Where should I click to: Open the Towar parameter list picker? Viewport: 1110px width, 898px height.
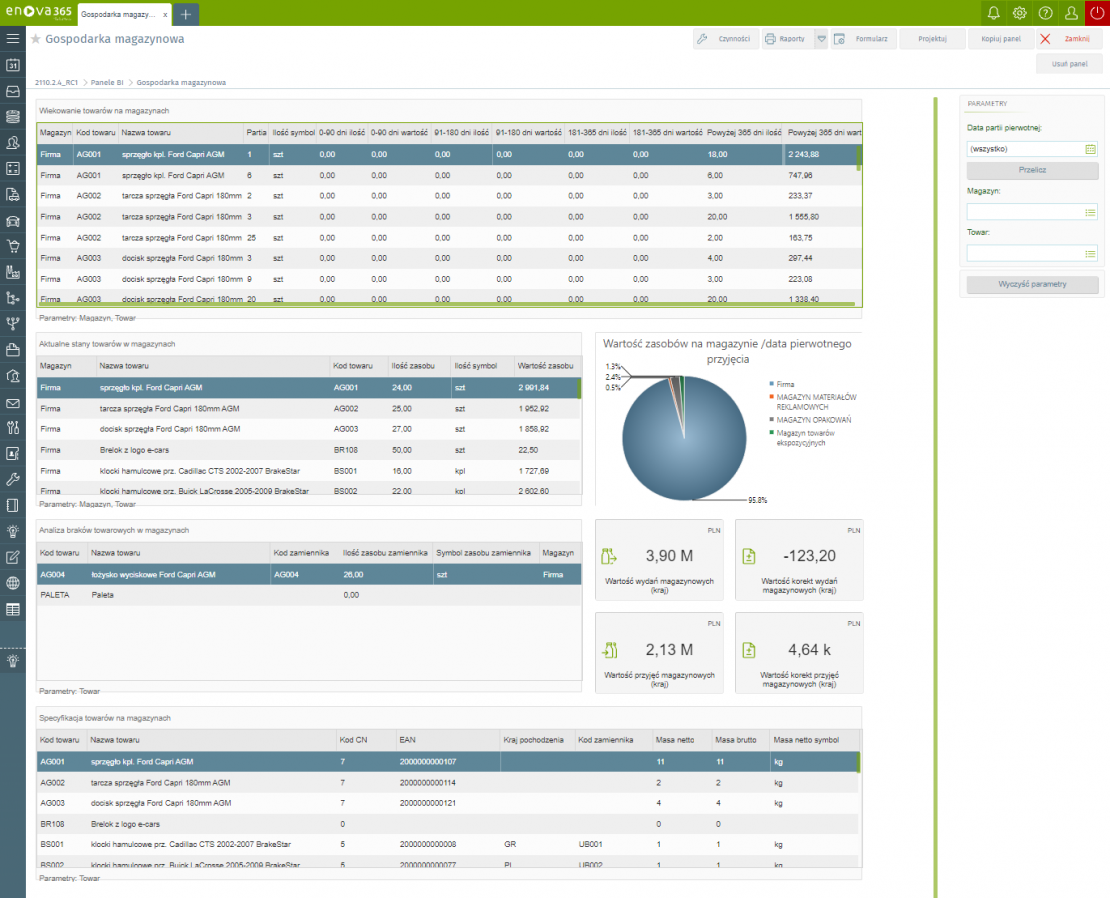click(x=1091, y=254)
